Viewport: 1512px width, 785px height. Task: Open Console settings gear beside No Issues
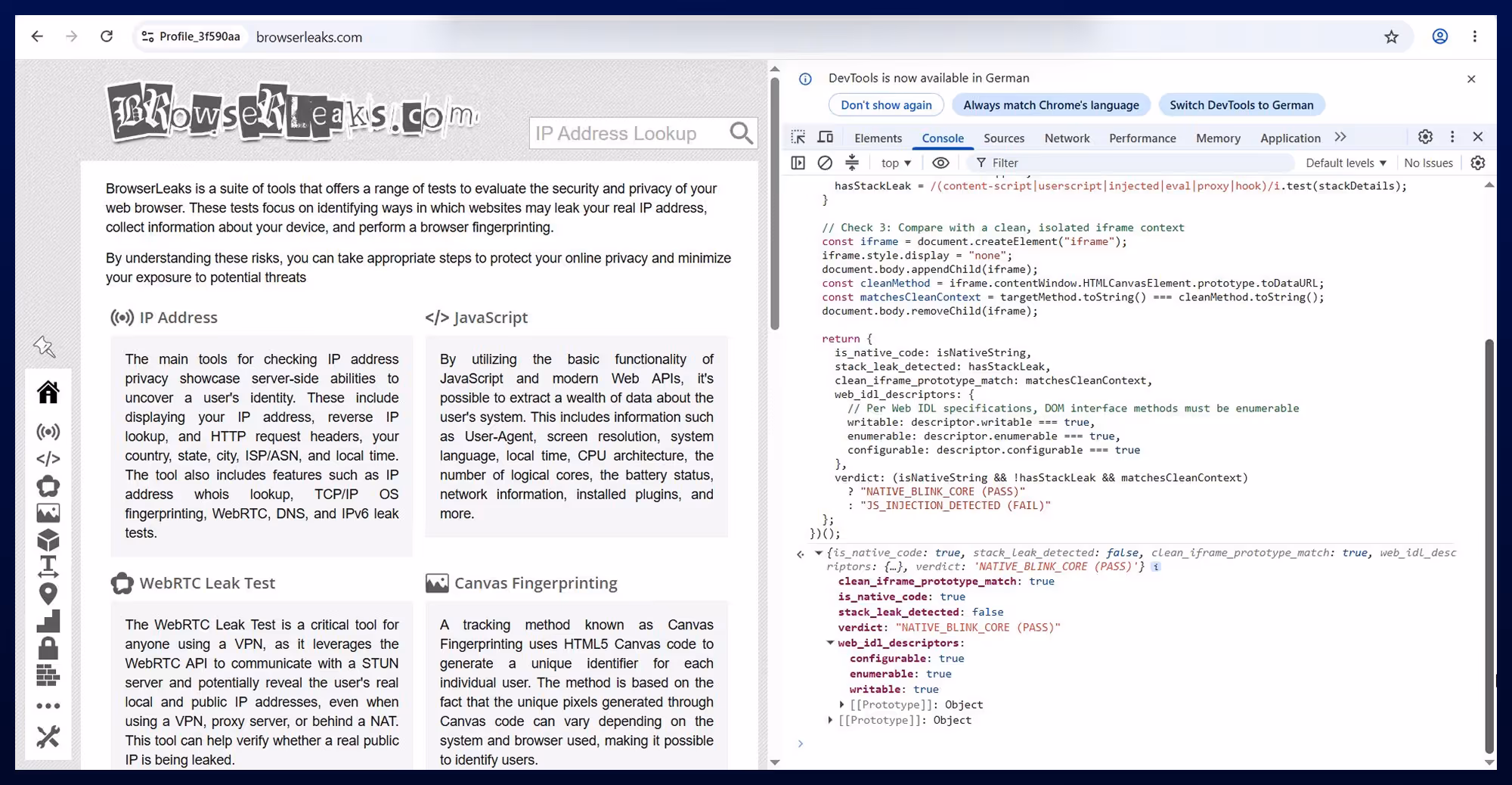pos(1478,163)
